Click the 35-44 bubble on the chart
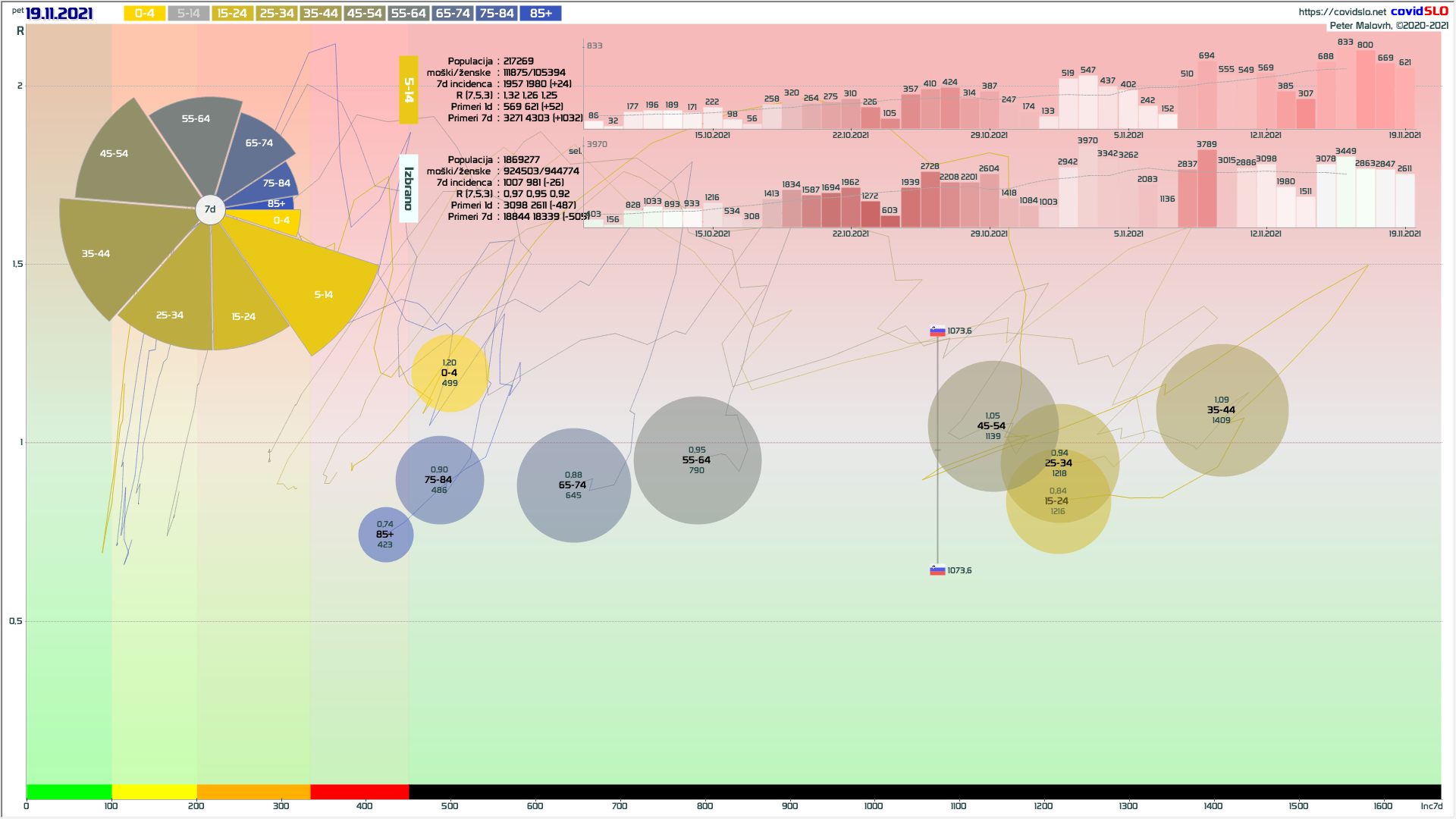The height and width of the screenshot is (819, 1456). pos(1222,410)
